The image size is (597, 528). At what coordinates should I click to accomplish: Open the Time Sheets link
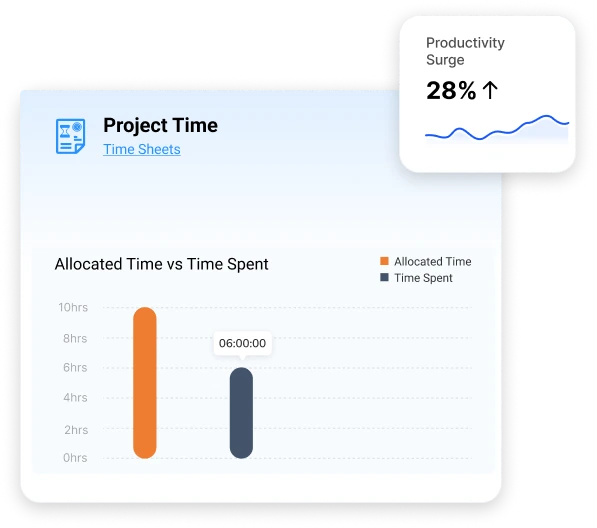(142, 149)
